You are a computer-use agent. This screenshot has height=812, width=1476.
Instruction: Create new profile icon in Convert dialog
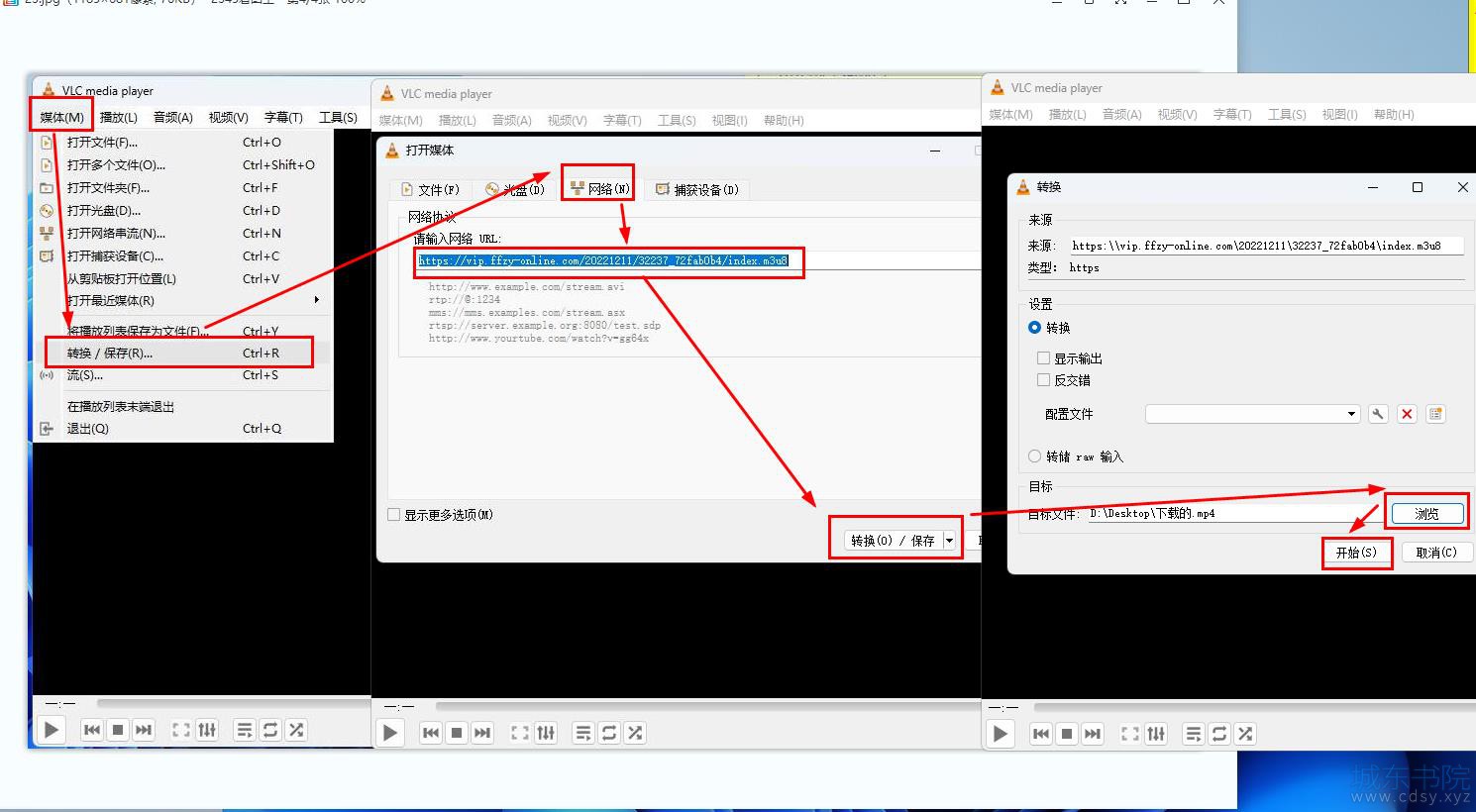pyautogui.click(x=1435, y=414)
